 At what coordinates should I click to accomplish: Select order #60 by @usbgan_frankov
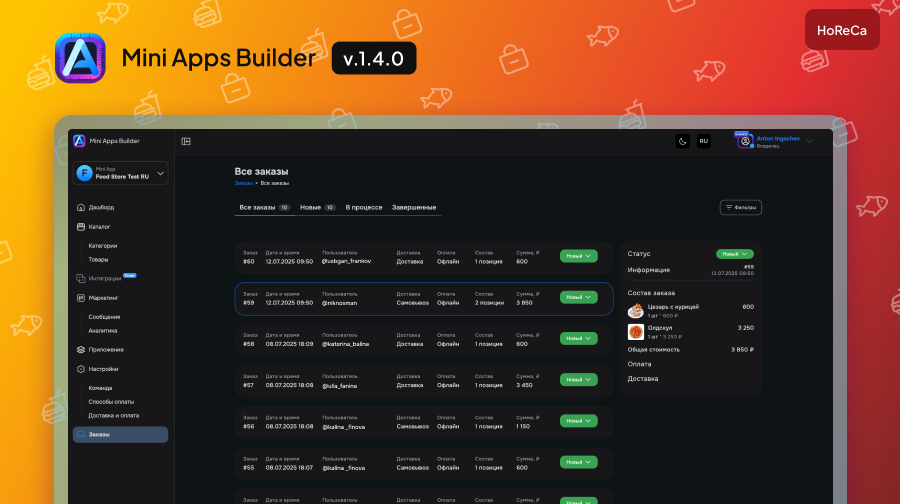[x=424, y=257]
